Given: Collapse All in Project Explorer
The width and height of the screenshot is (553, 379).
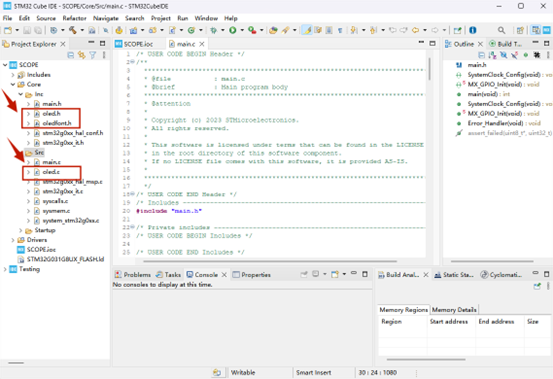Looking at the screenshot, I should pyautogui.click(x=71, y=55).
